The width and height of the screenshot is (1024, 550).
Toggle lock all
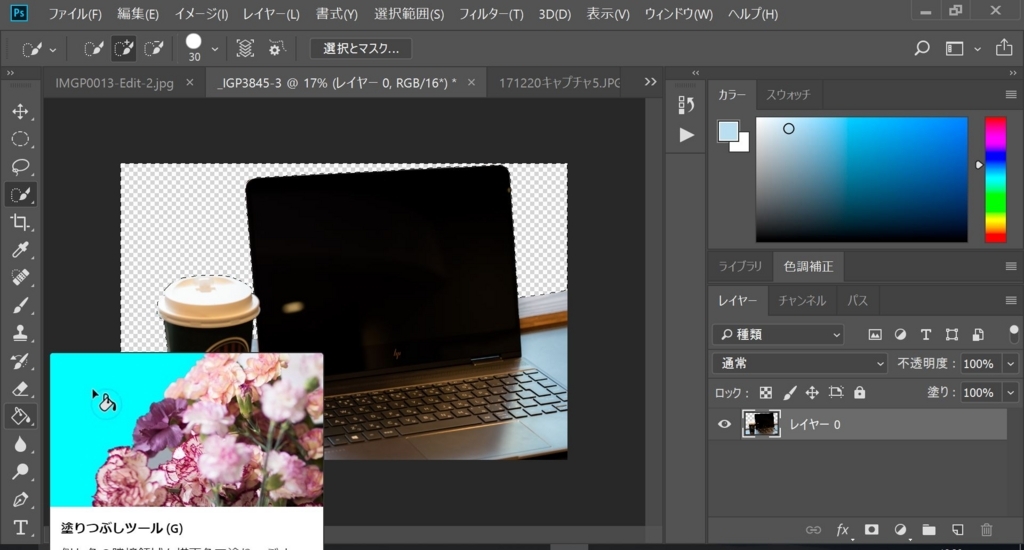point(859,393)
